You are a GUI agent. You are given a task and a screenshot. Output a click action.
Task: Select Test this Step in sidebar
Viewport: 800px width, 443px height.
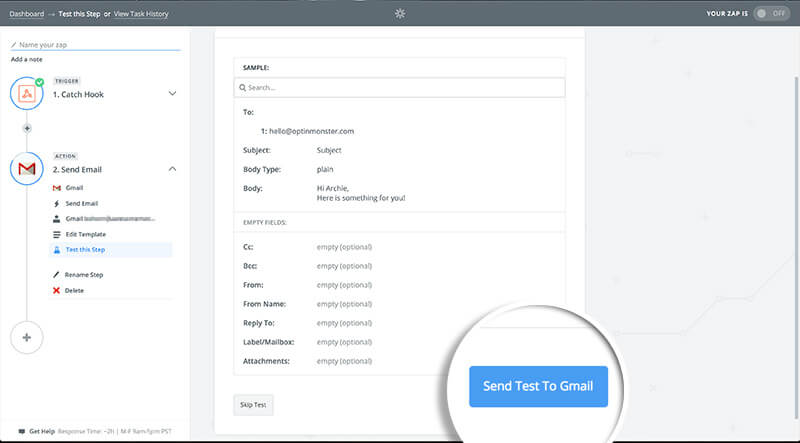pyautogui.click(x=111, y=250)
